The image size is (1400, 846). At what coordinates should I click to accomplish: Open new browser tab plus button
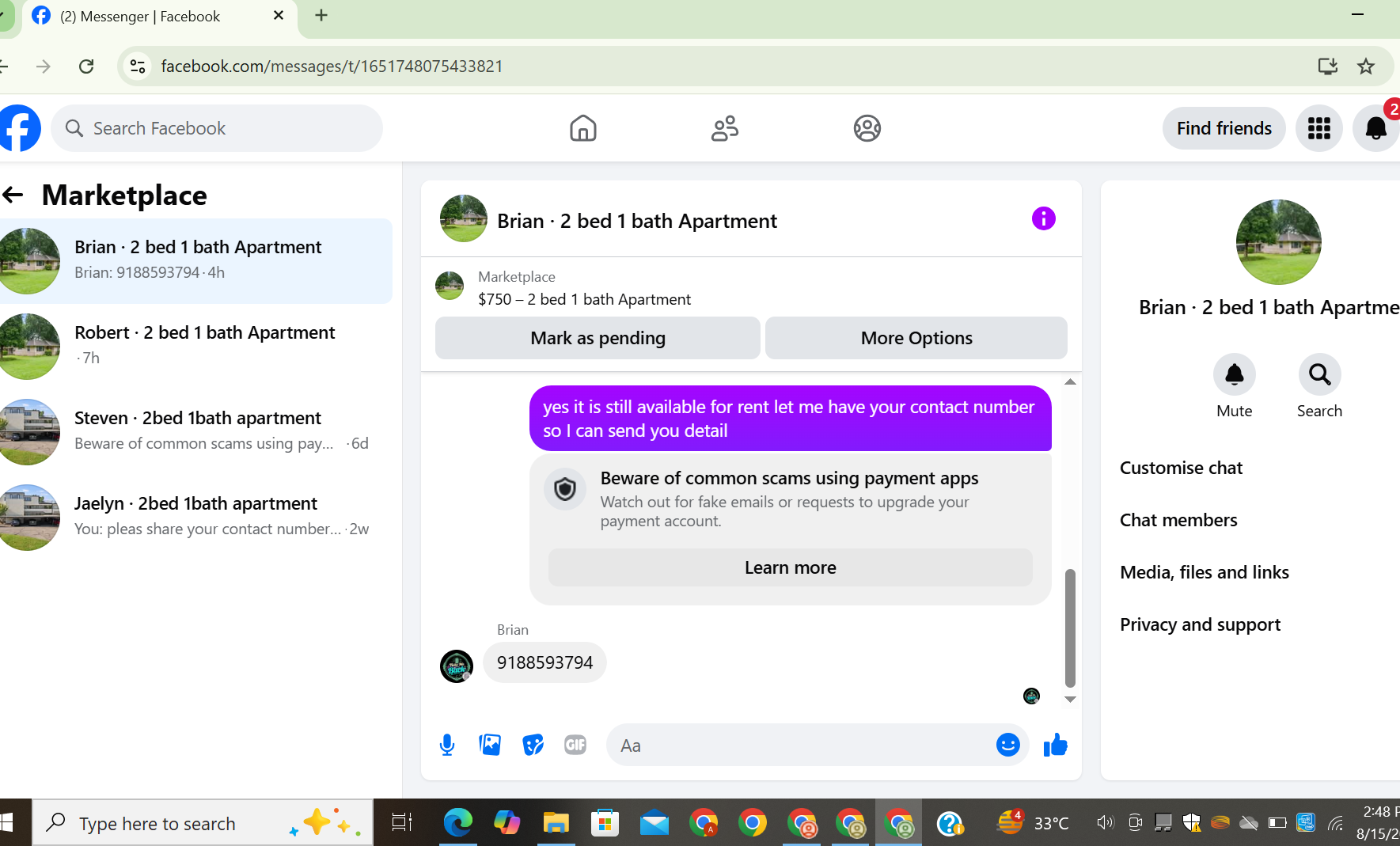(321, 16)
